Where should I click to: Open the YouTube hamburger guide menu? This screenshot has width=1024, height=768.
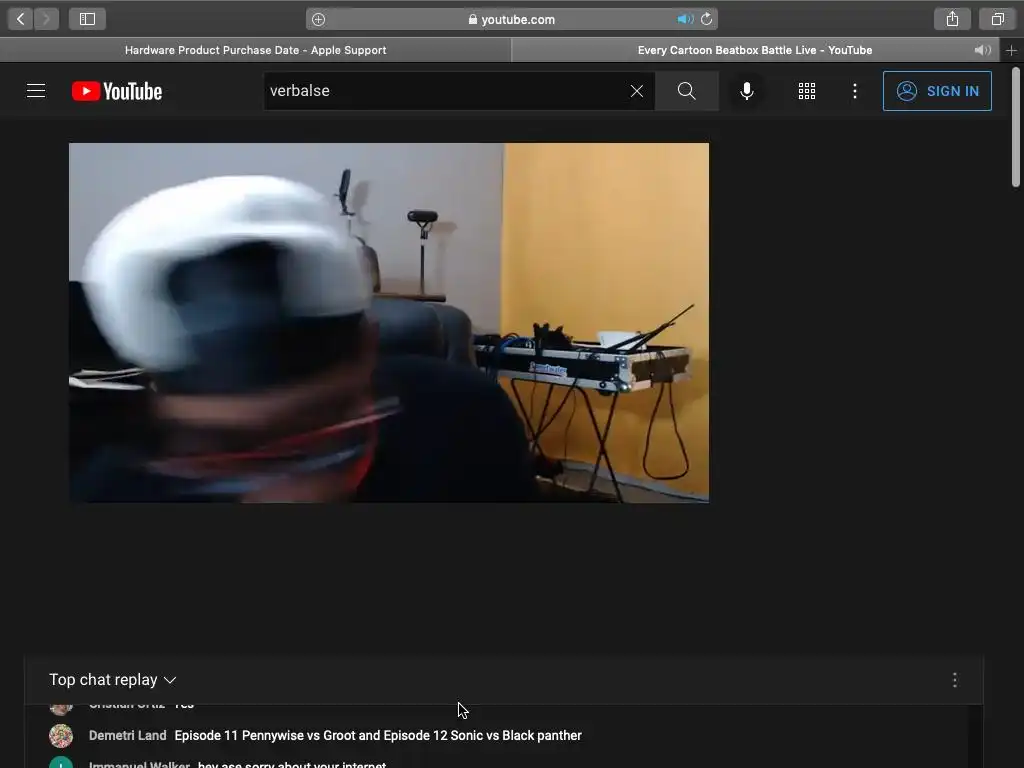point(36,91)
